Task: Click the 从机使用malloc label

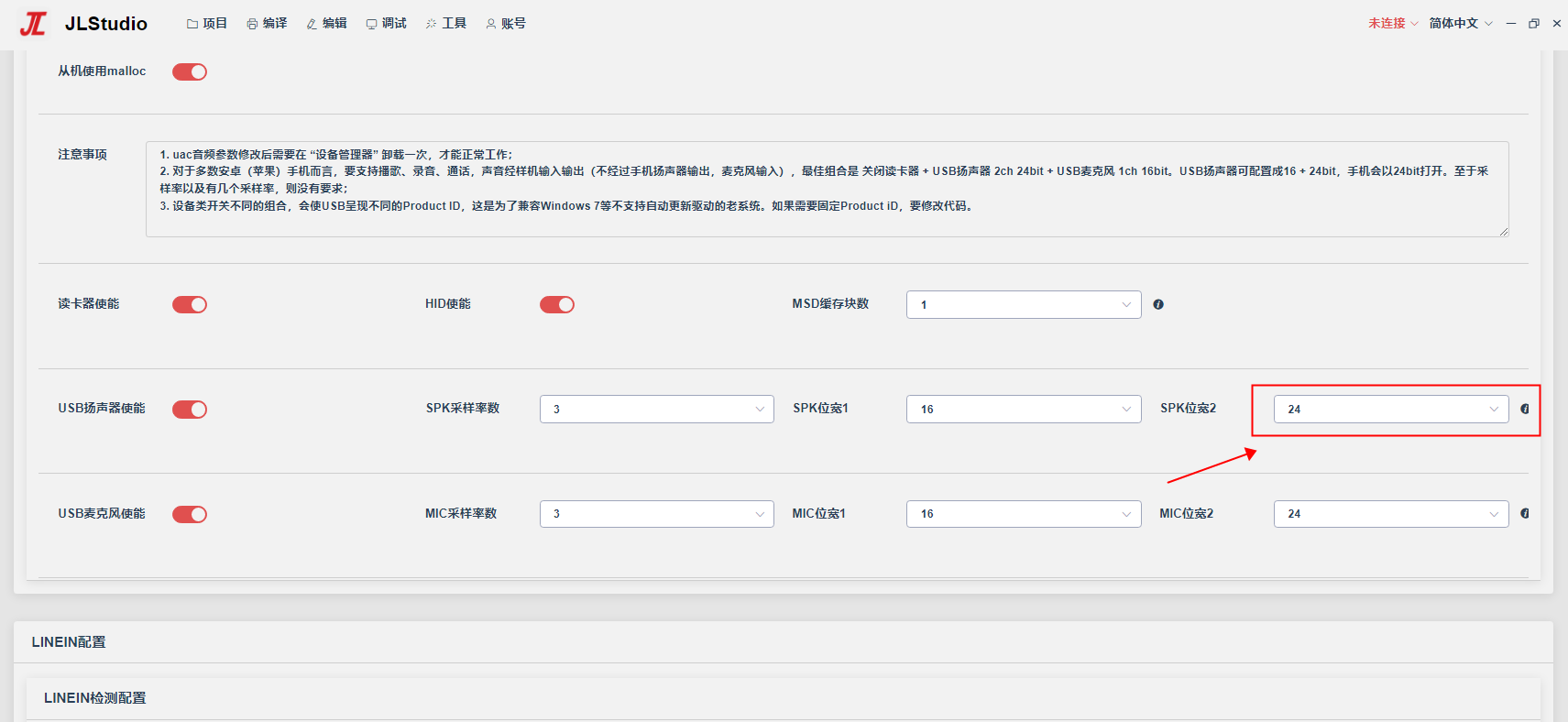Action: pos(102,71)
